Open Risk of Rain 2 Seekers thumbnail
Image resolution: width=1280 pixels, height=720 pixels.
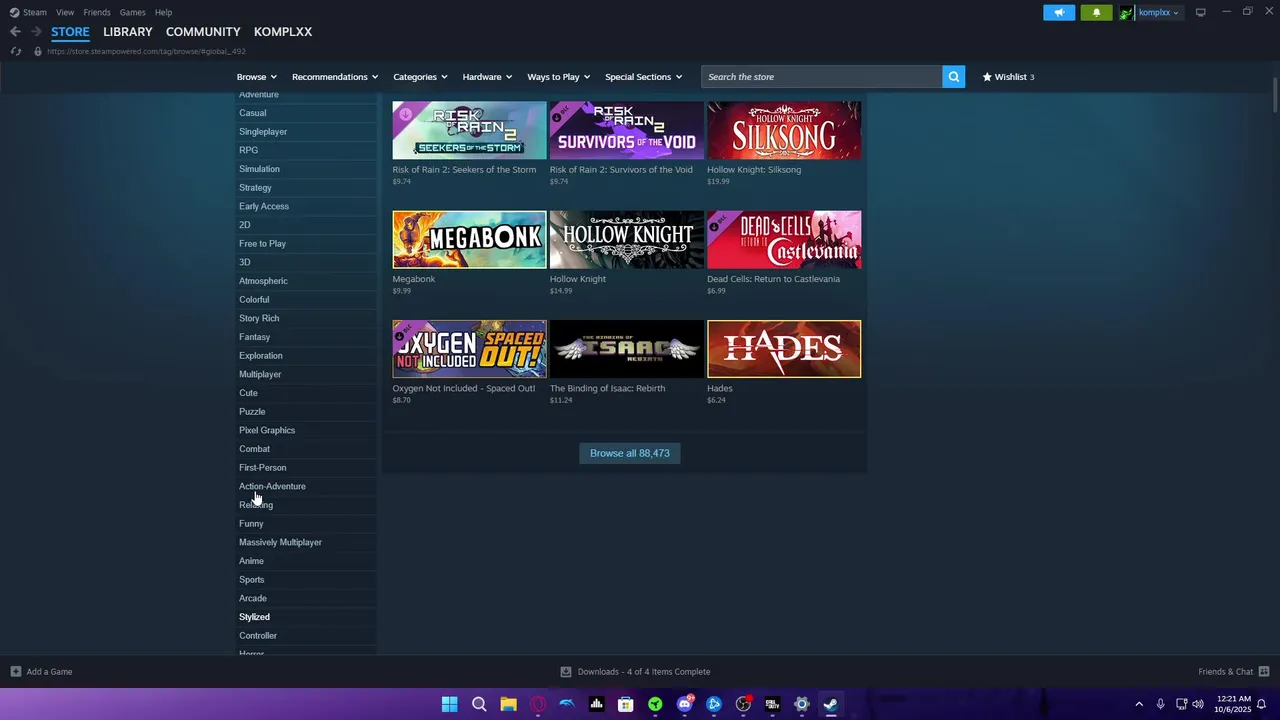click(x=469, y=130)
